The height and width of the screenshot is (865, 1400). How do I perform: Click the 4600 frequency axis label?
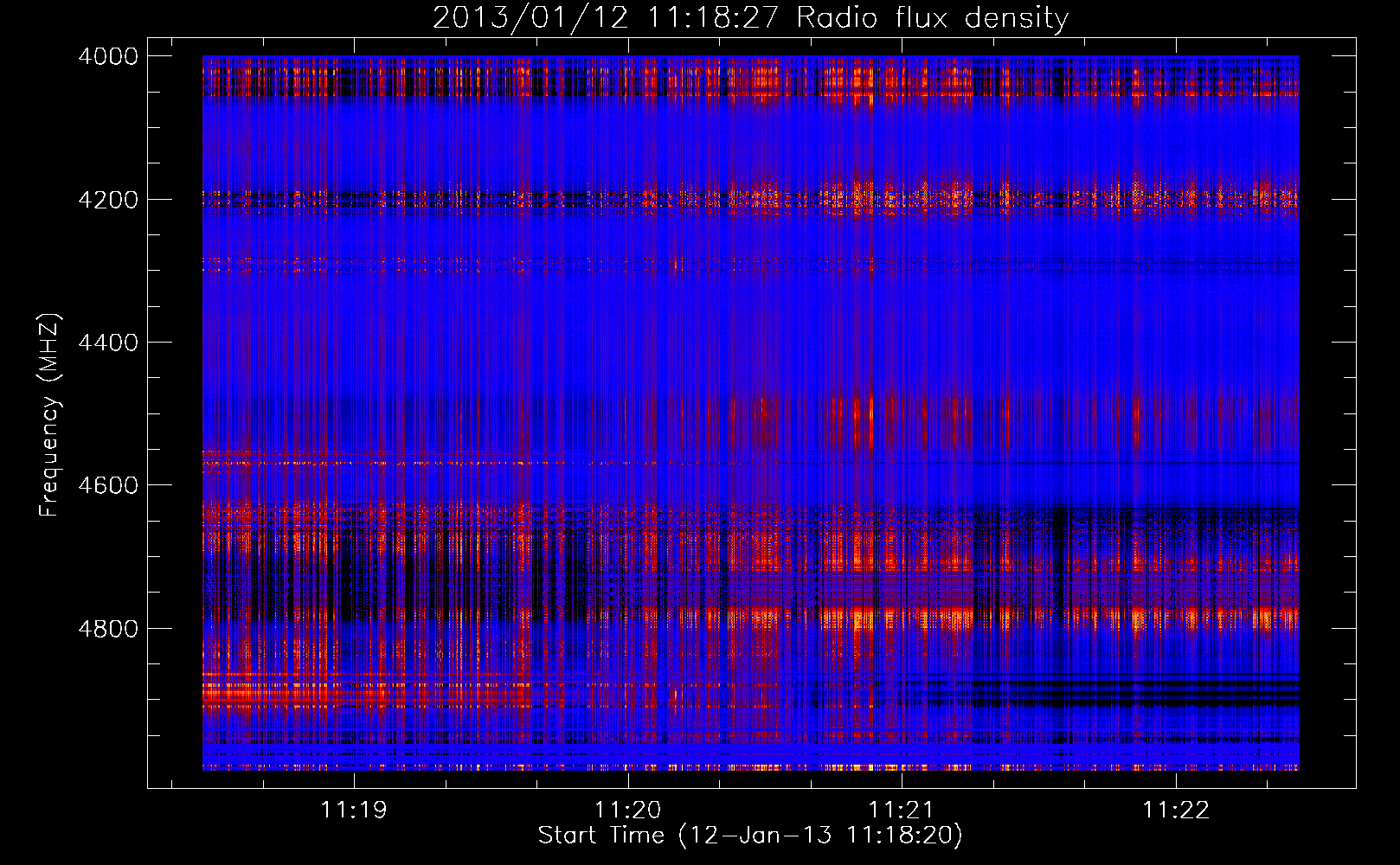tap(108, 485)
